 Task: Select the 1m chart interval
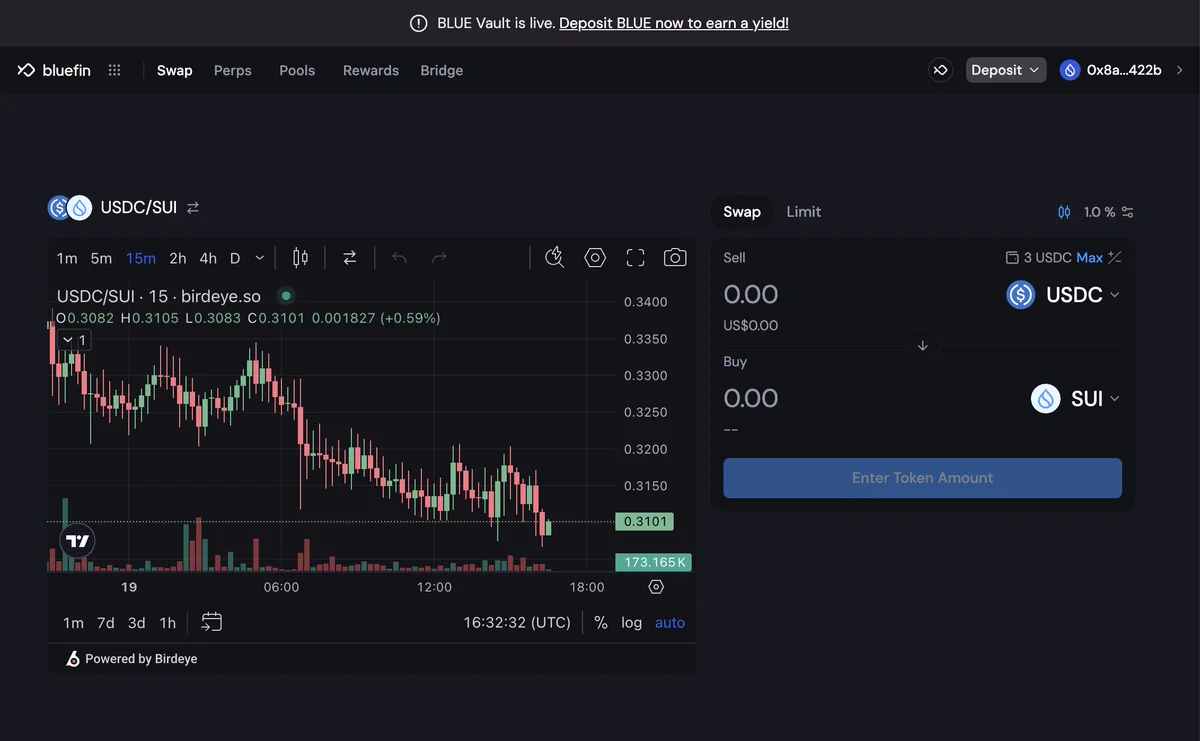(x=67, y=258)
